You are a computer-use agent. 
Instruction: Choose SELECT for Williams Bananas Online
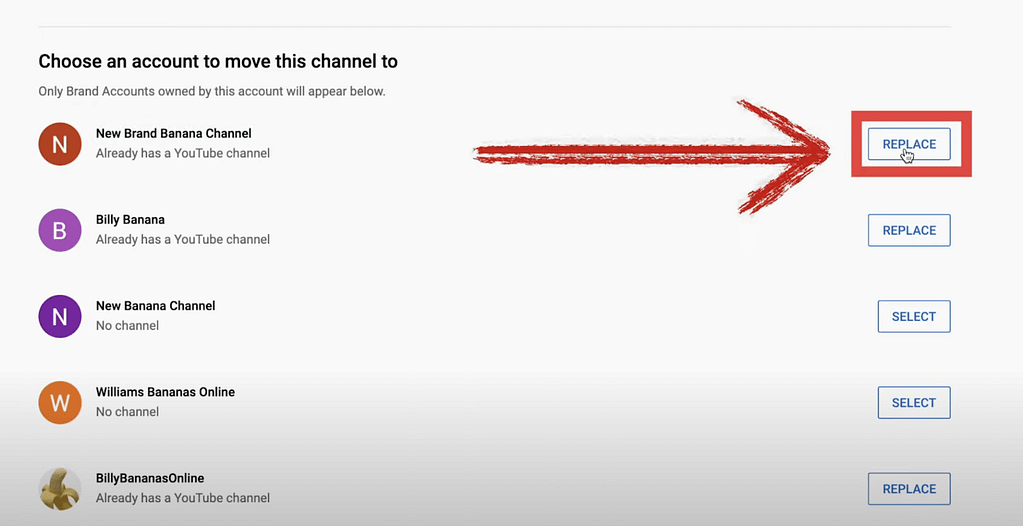click(x=913, y=403)
